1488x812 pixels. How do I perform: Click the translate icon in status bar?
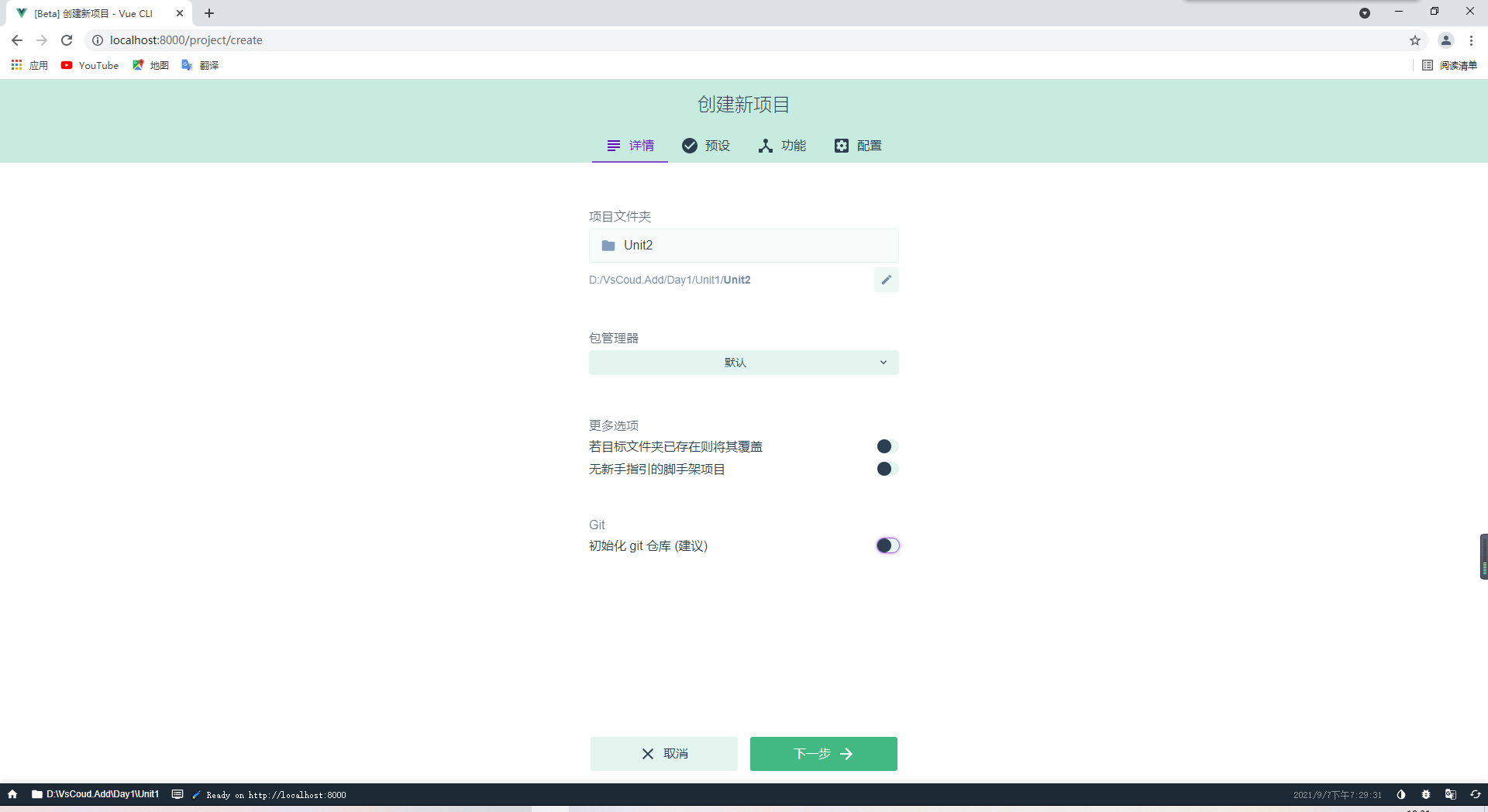click(x=1451, y=794)
